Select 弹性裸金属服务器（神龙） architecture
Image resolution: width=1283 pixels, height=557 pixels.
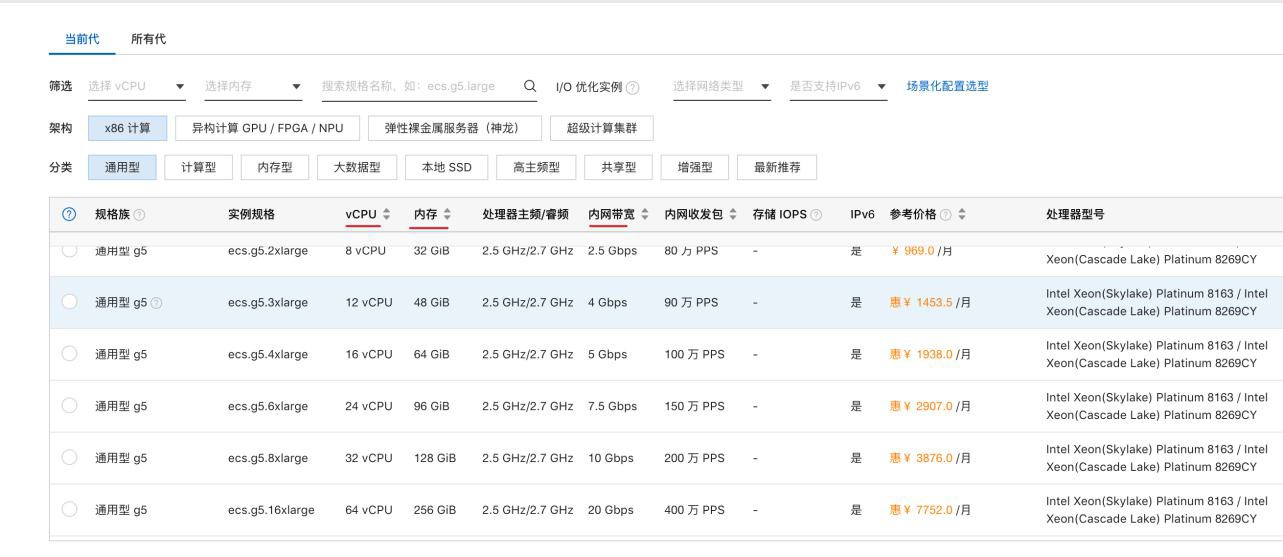456,128
